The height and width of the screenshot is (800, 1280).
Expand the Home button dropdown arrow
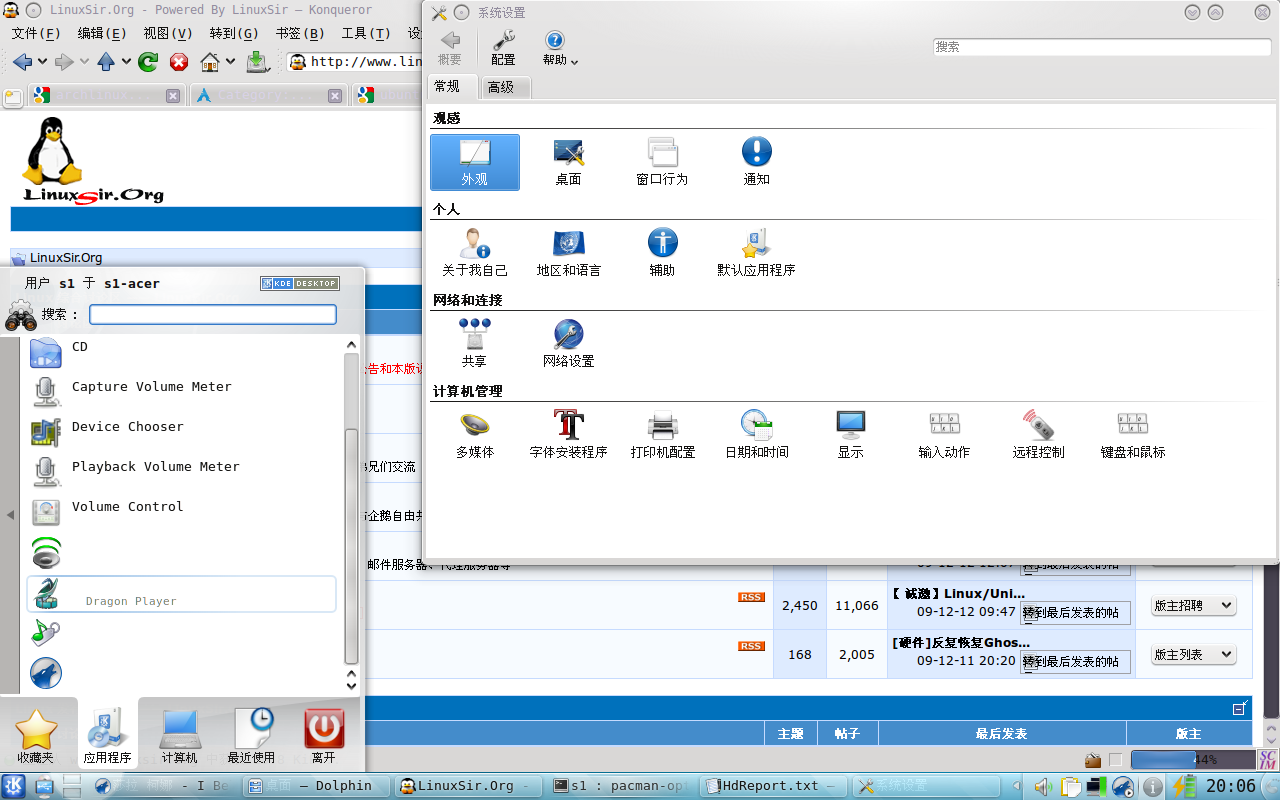[x=230, y=62]
